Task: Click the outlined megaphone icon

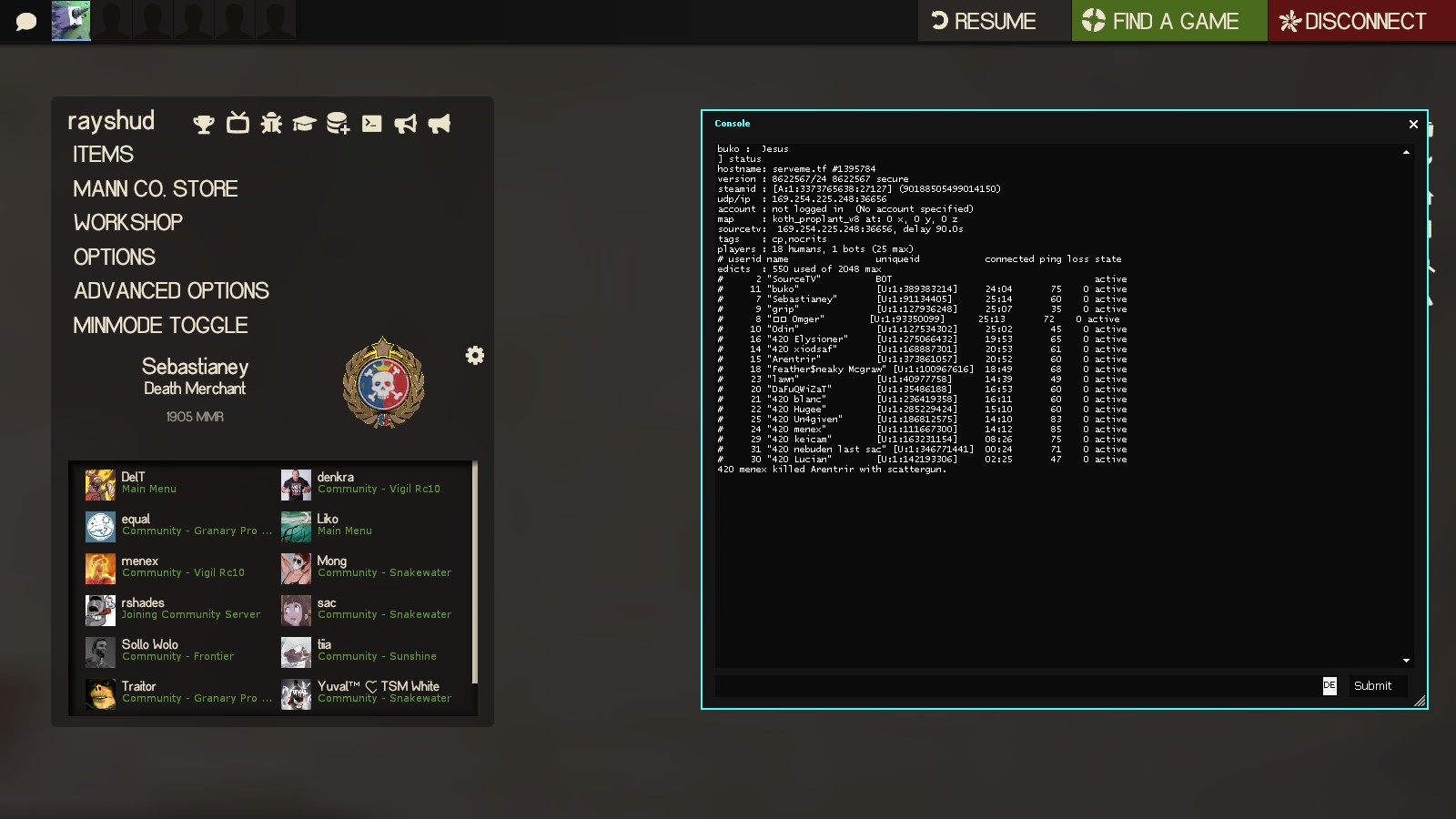Action: click(x=405, y=124)
